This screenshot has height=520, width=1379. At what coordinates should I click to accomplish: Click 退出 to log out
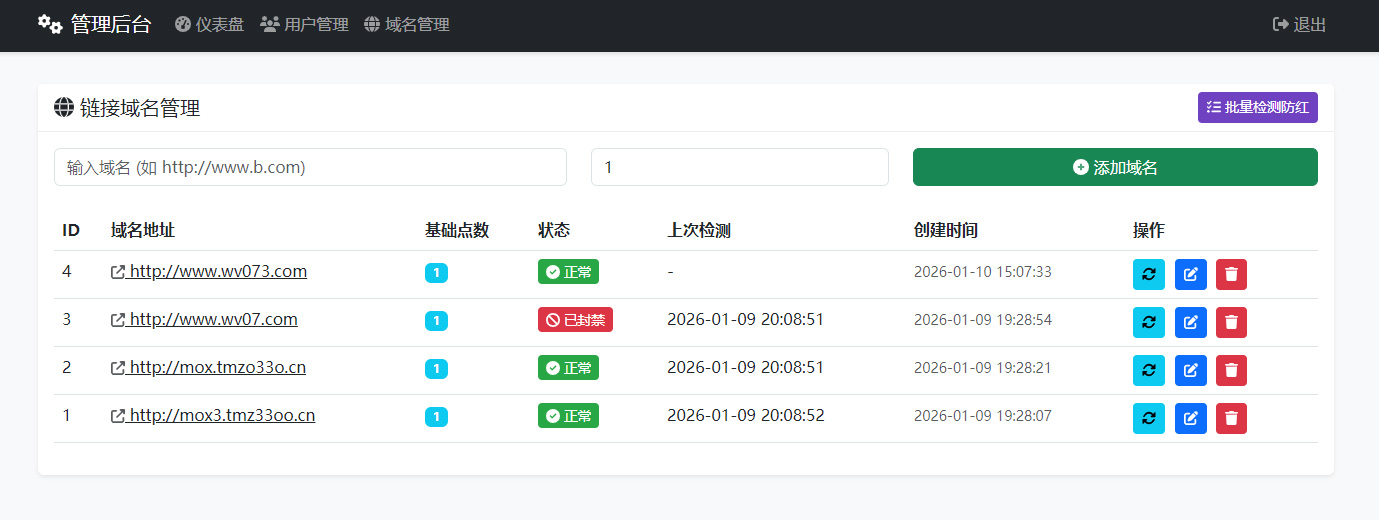(1299, 25)
